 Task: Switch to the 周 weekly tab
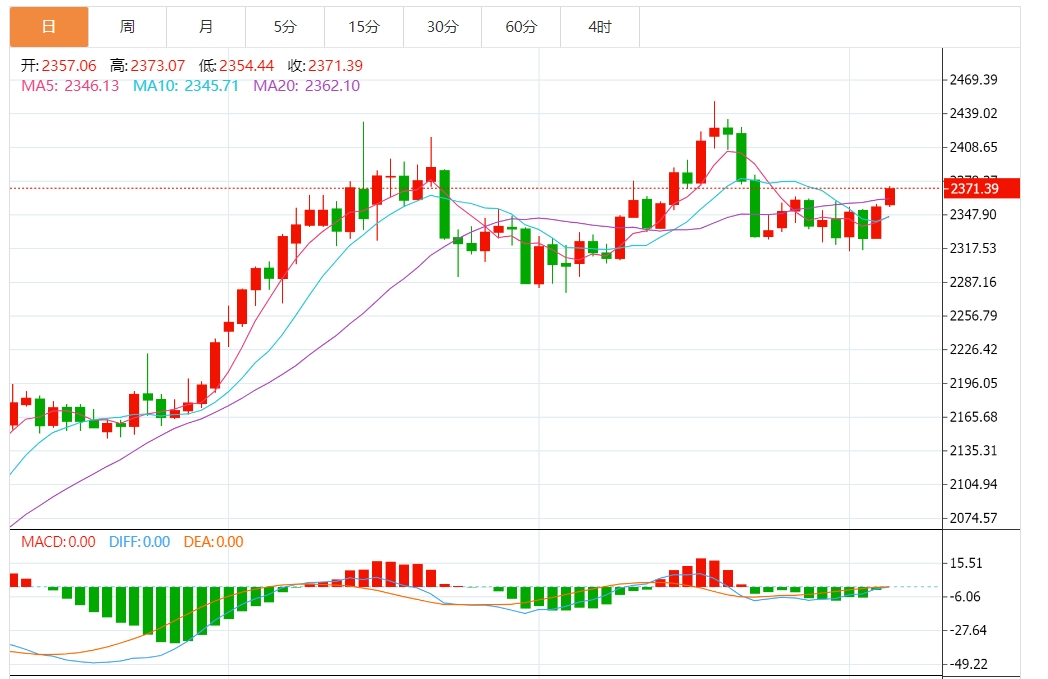click(x=128, y=27)
